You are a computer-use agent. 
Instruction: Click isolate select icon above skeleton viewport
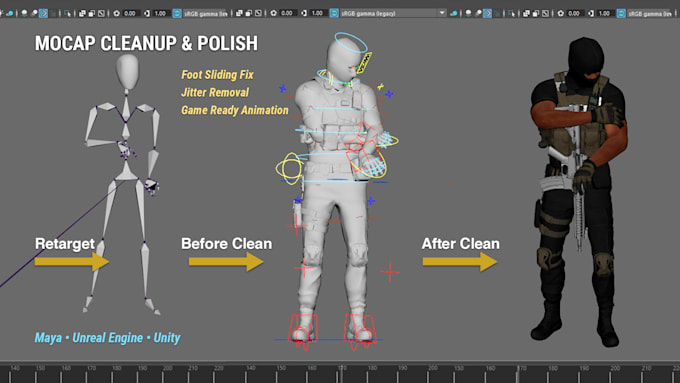(68, 13)
